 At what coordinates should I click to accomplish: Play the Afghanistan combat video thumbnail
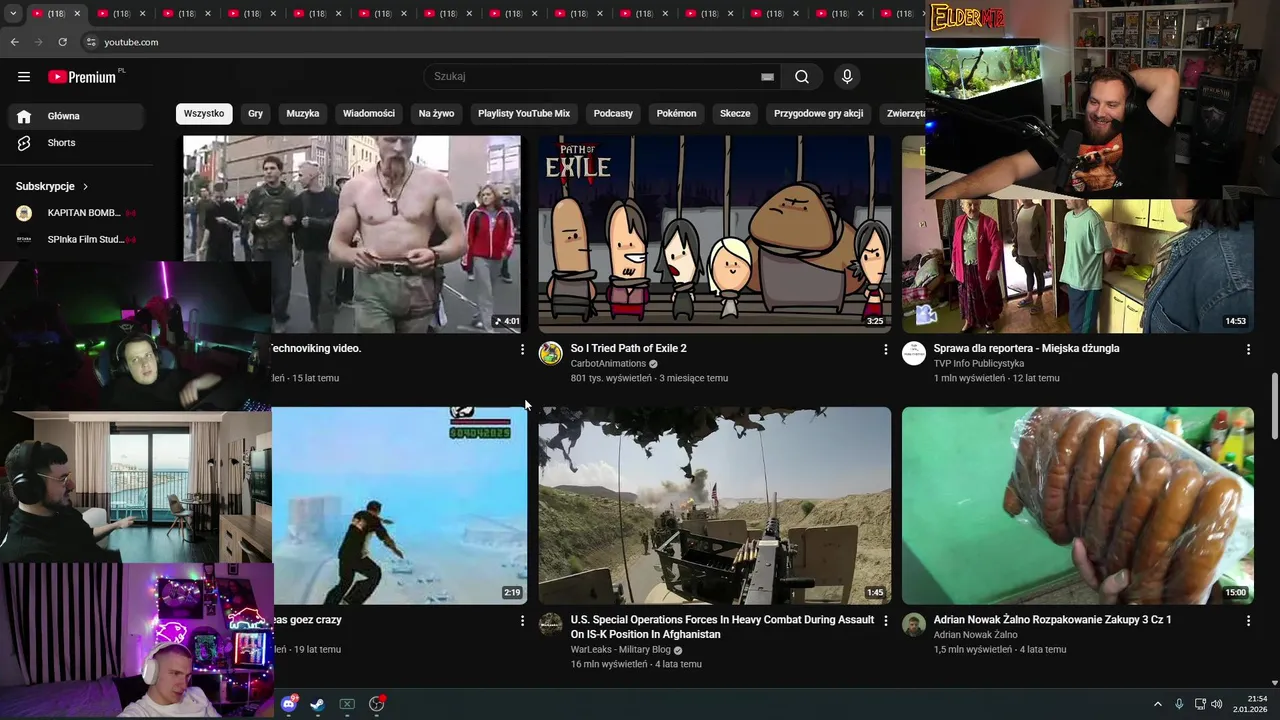click(x=715, y=505)
